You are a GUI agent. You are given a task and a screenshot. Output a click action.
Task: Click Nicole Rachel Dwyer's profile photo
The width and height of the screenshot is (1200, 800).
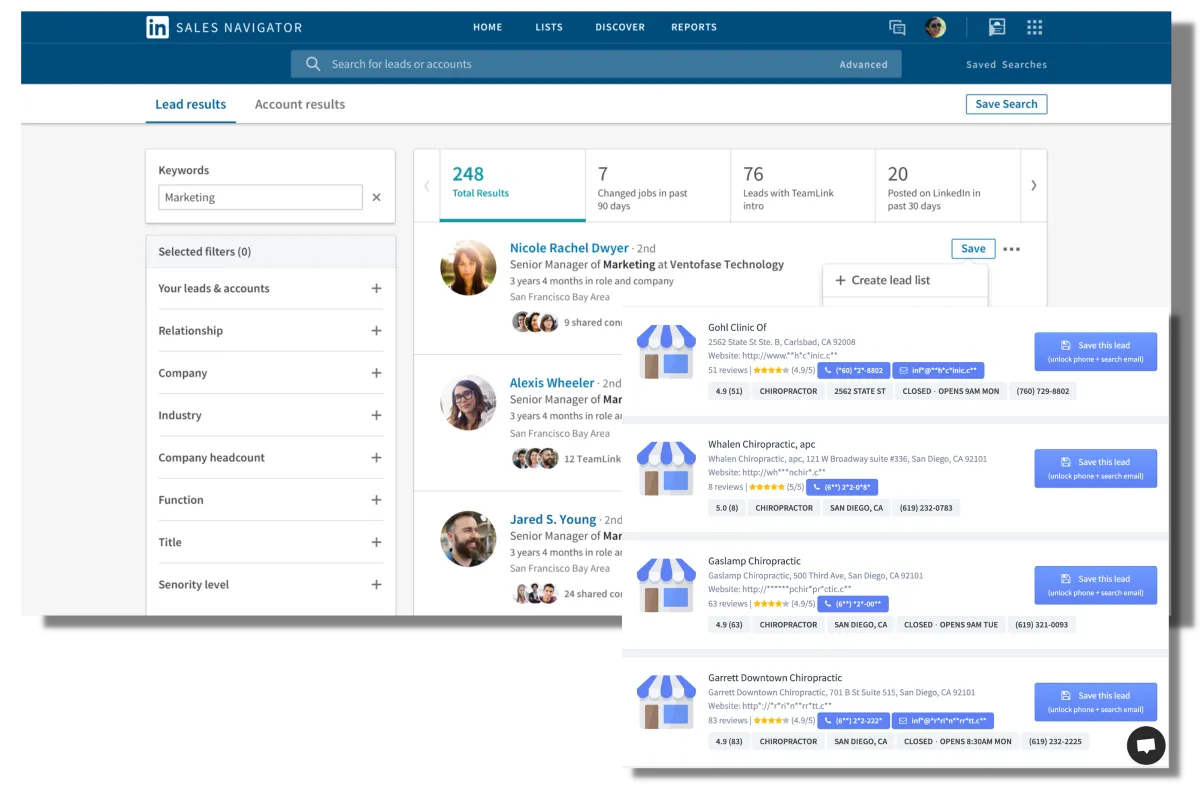[468, 267]
